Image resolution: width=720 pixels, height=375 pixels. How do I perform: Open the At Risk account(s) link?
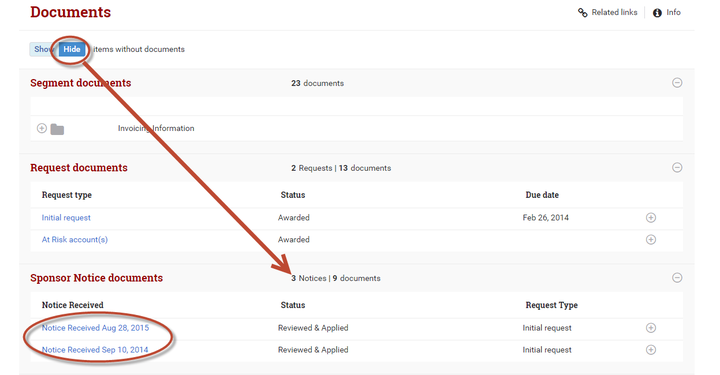coord(74,240)
